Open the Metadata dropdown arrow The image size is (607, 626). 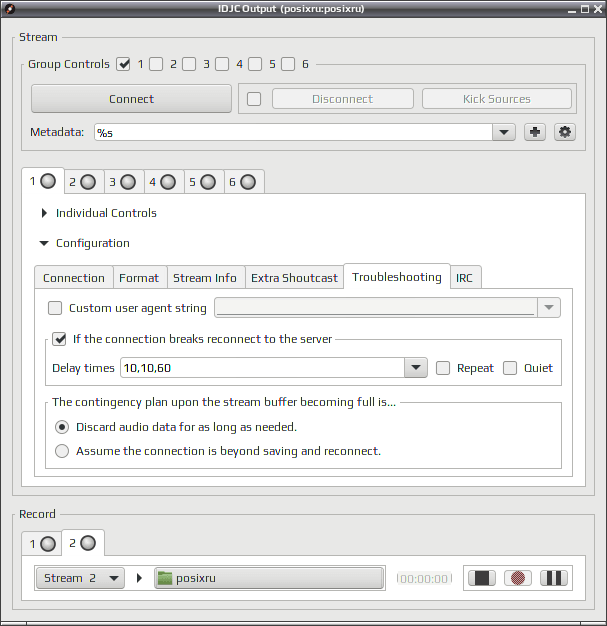pyautogui.click(x=504, y=132)
